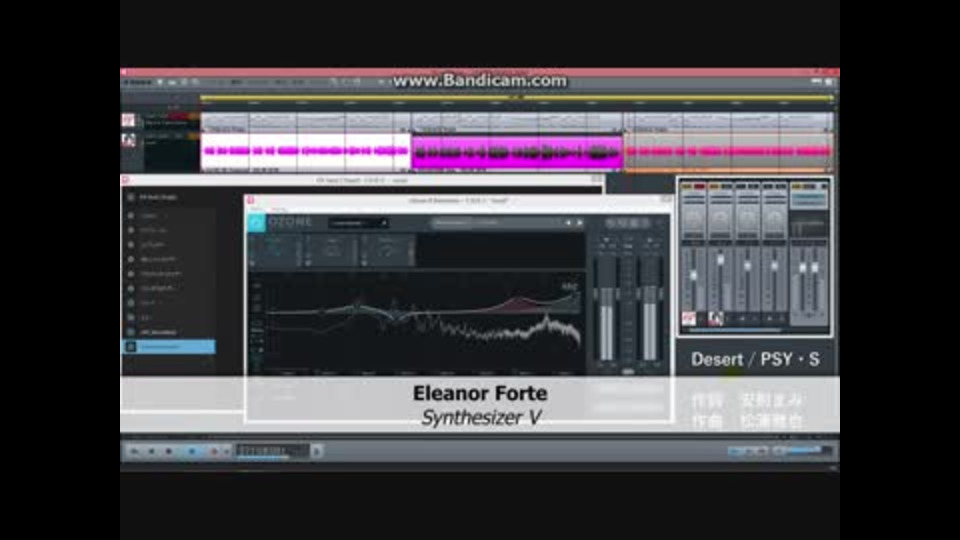
Task: Move mixer channel 3 volume fader
Action: click(x=748, y=267)
